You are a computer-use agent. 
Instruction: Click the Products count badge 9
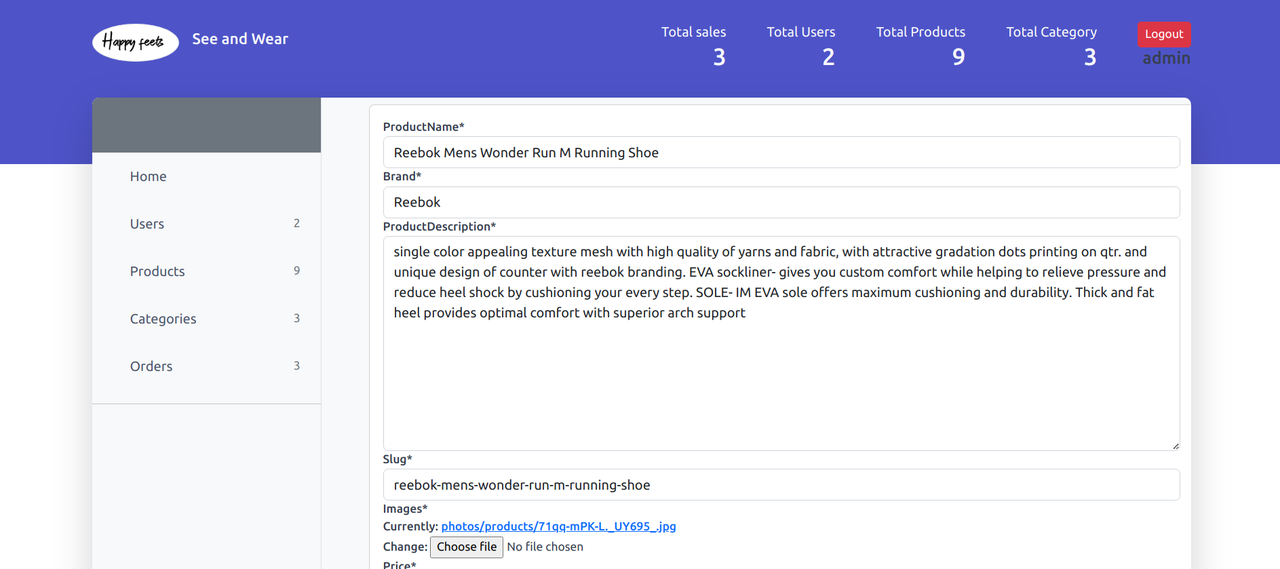coord(296,271)
